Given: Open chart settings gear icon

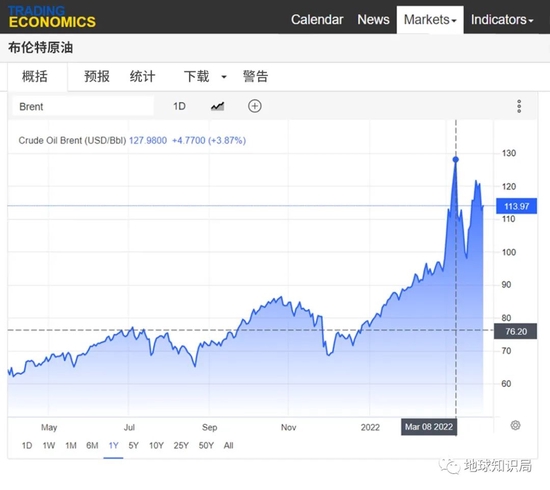Looking at the screenshot, I should coord(515,425).
